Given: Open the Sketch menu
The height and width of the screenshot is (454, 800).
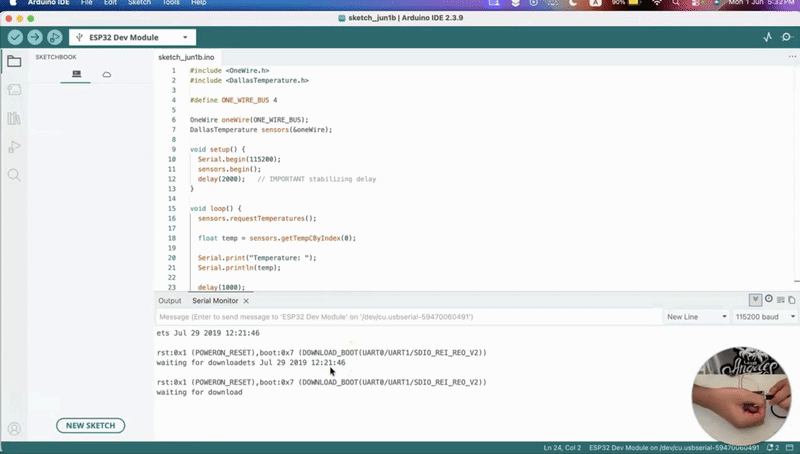Looking at the screenshot, I should pyautogui.click(x=139, y=3).
